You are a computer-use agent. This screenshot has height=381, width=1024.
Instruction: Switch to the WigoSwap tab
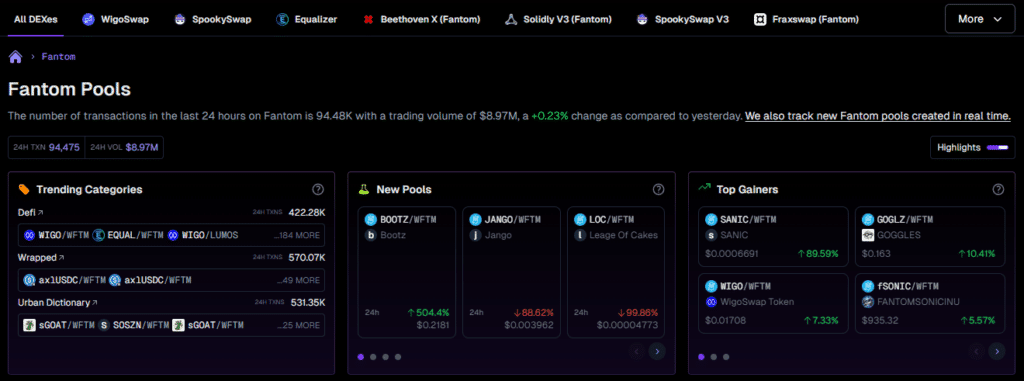coord(116,20)
